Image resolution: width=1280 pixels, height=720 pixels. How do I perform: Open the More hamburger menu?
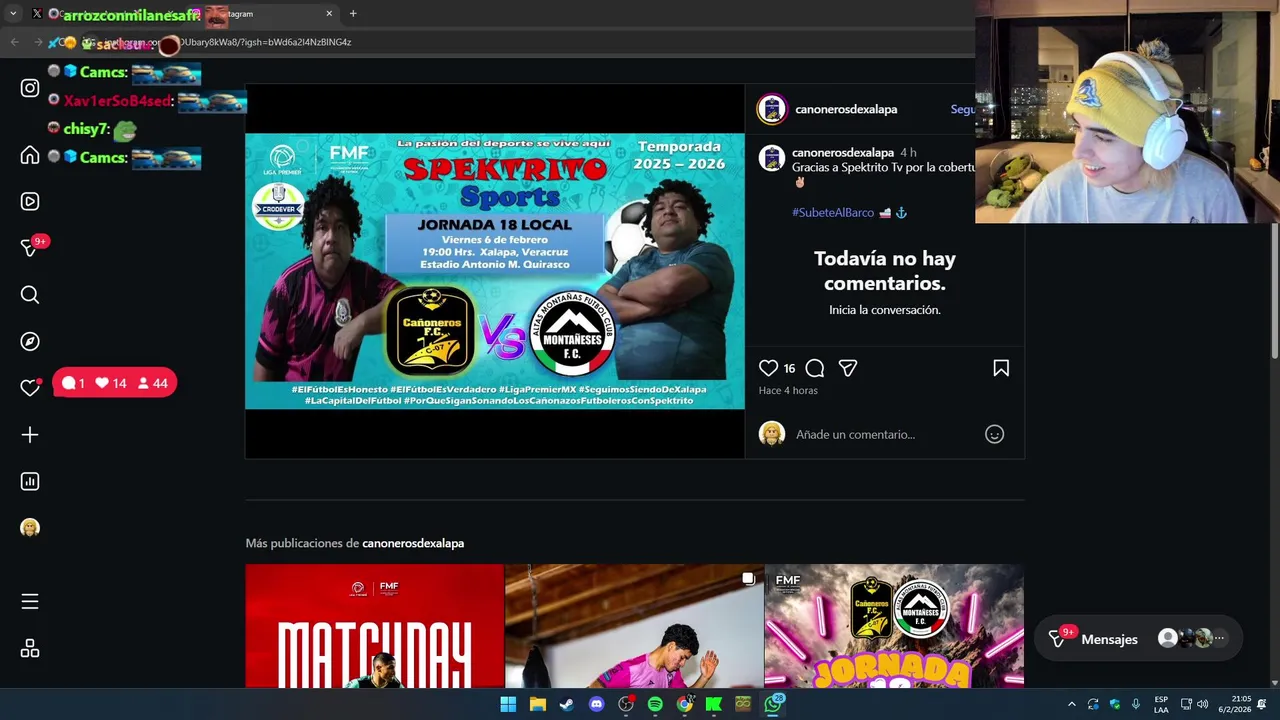(30, 601)
